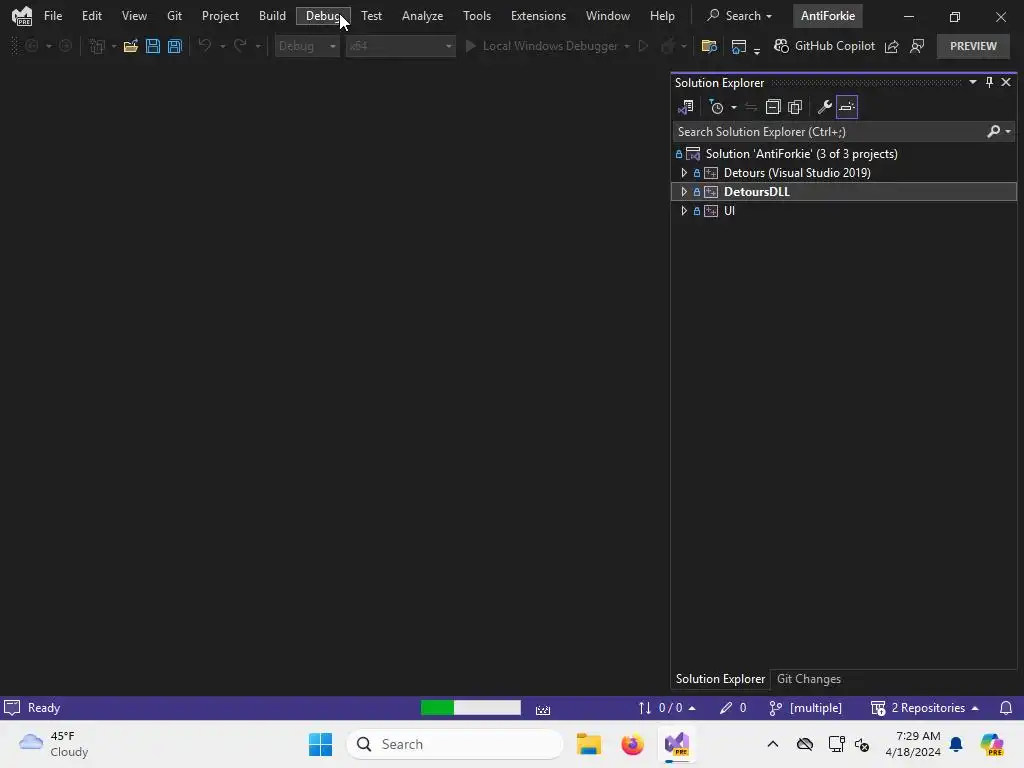Select the UI project row
The height and width of the screenshot is (768, 1024).
pyautogui.click(x=844, y=211)
